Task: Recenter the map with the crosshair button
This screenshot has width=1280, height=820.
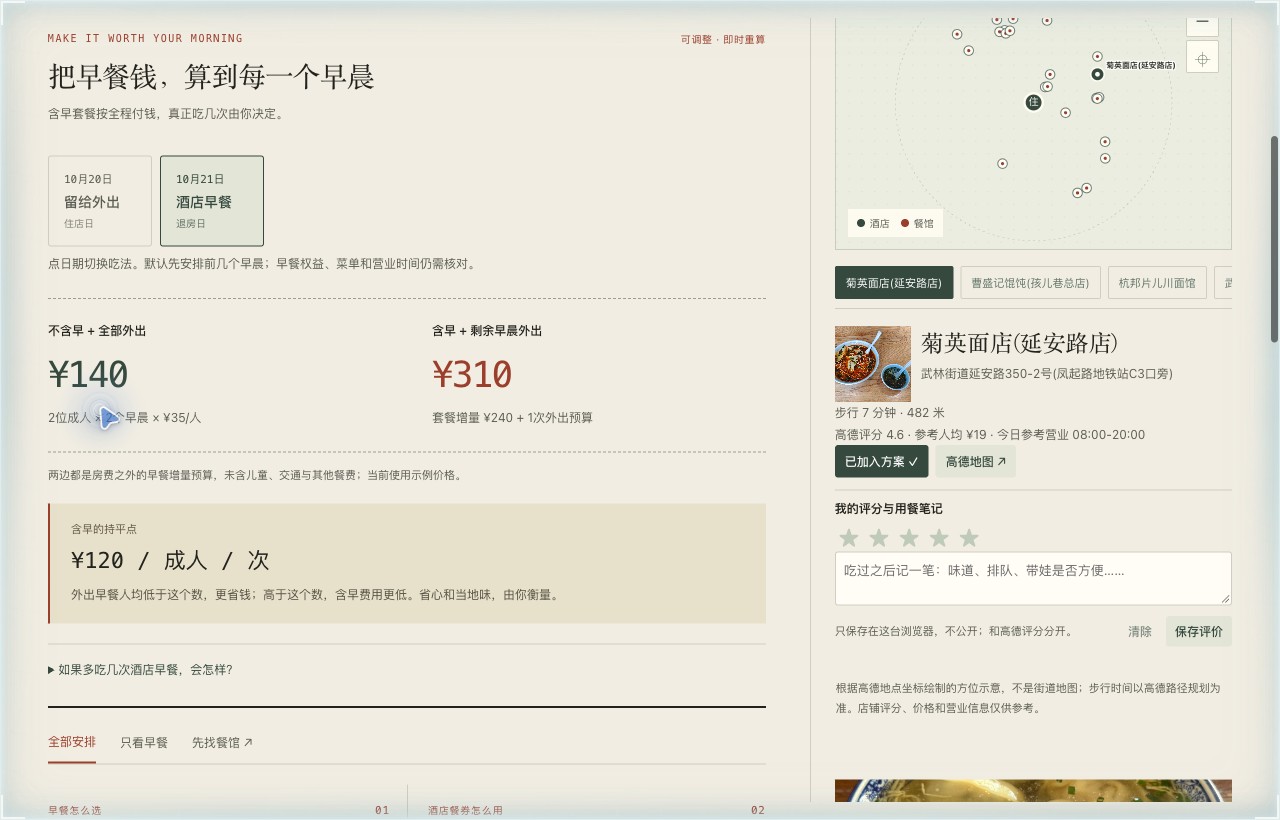Action: [x=1202, y=58]
